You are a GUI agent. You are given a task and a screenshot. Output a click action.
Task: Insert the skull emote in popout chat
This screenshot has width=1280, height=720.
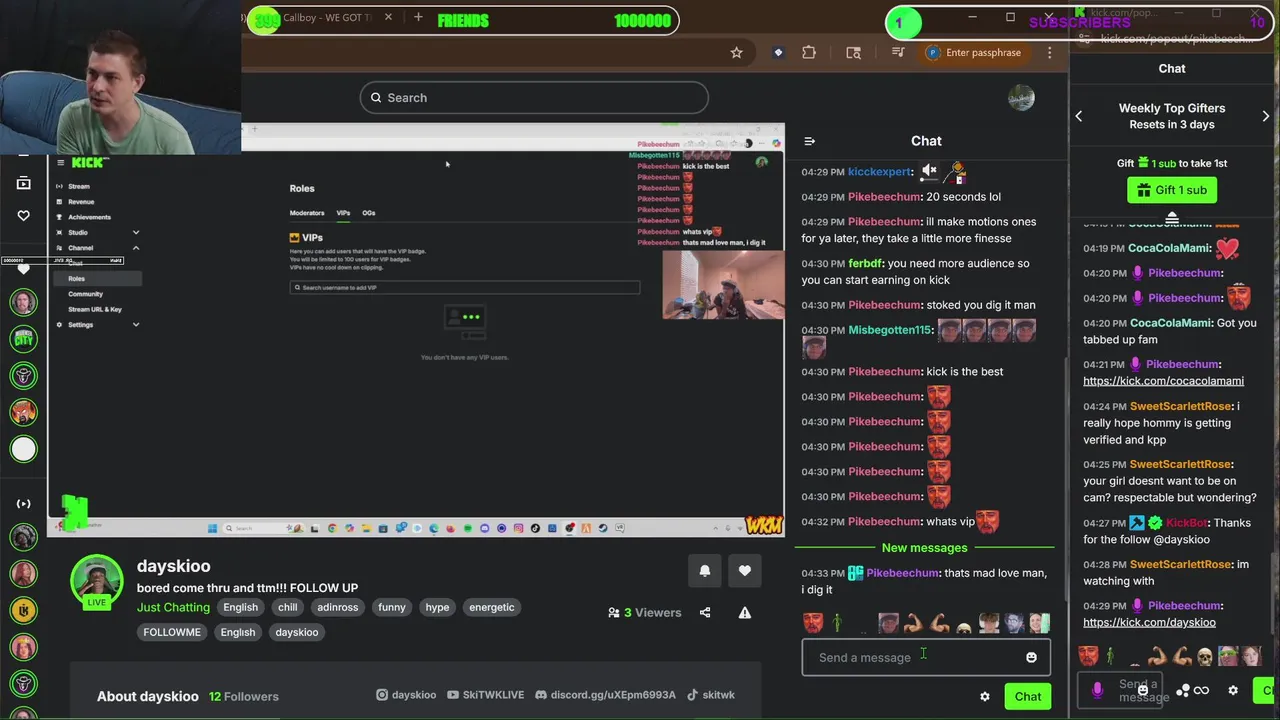1205,657
